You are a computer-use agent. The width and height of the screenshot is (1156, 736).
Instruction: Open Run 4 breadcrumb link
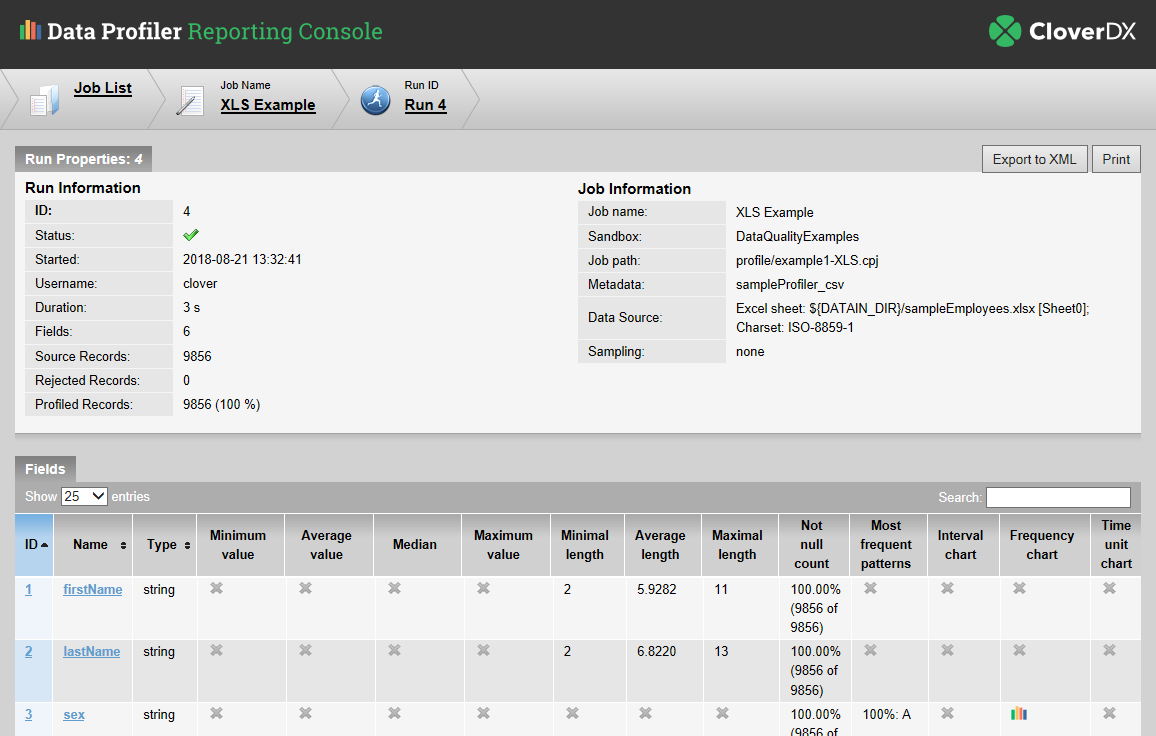pos(425,105)
